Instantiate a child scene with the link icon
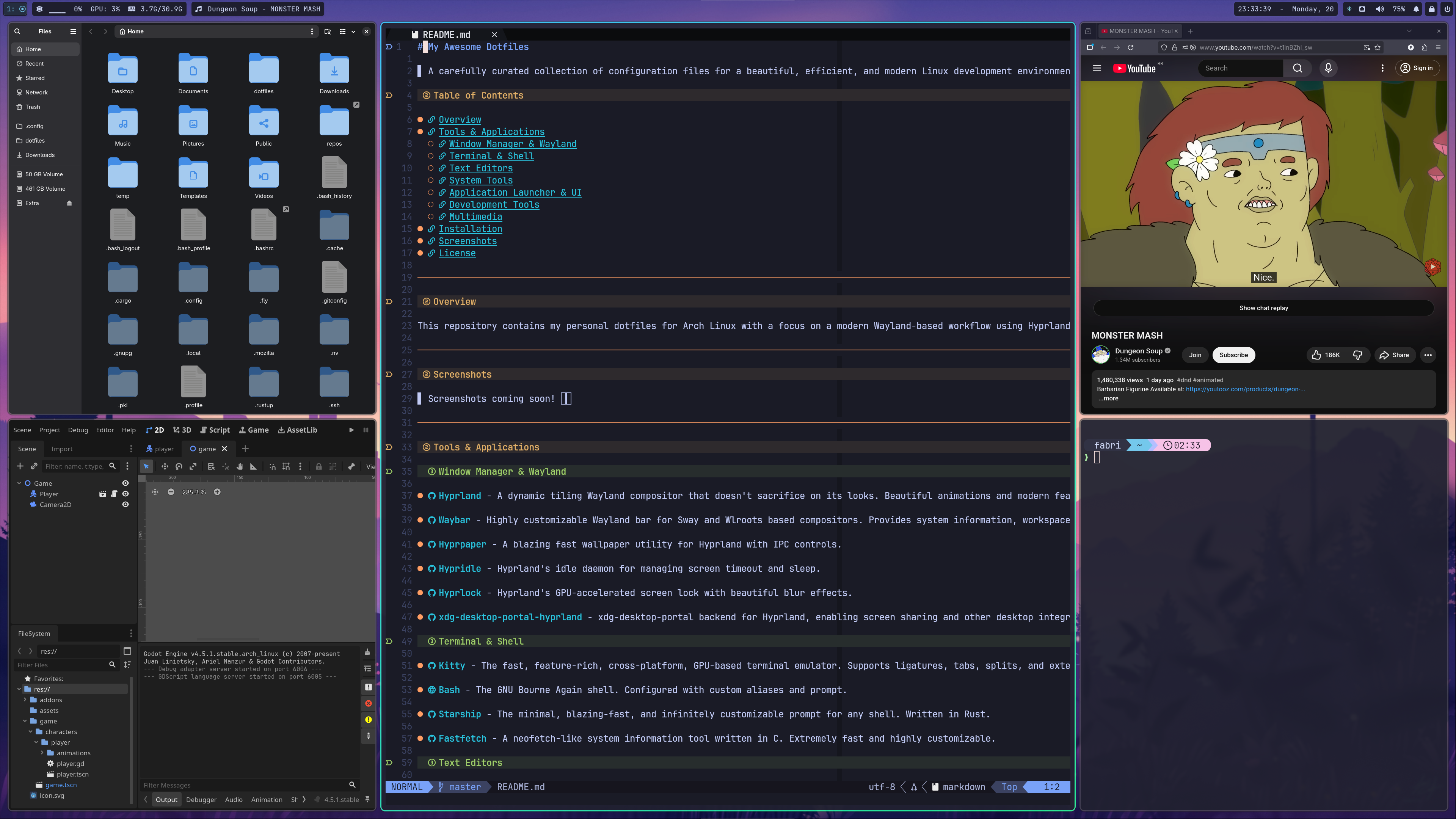This screenshot has height=819, width=1456. click(34, 466)
